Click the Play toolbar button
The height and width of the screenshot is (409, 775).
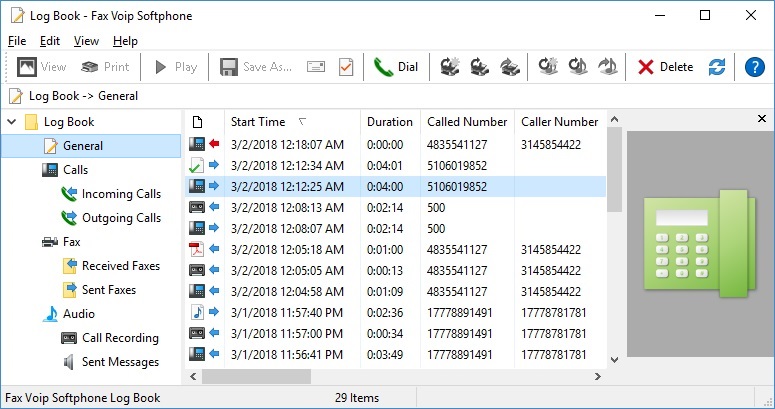tap(175, 67)
